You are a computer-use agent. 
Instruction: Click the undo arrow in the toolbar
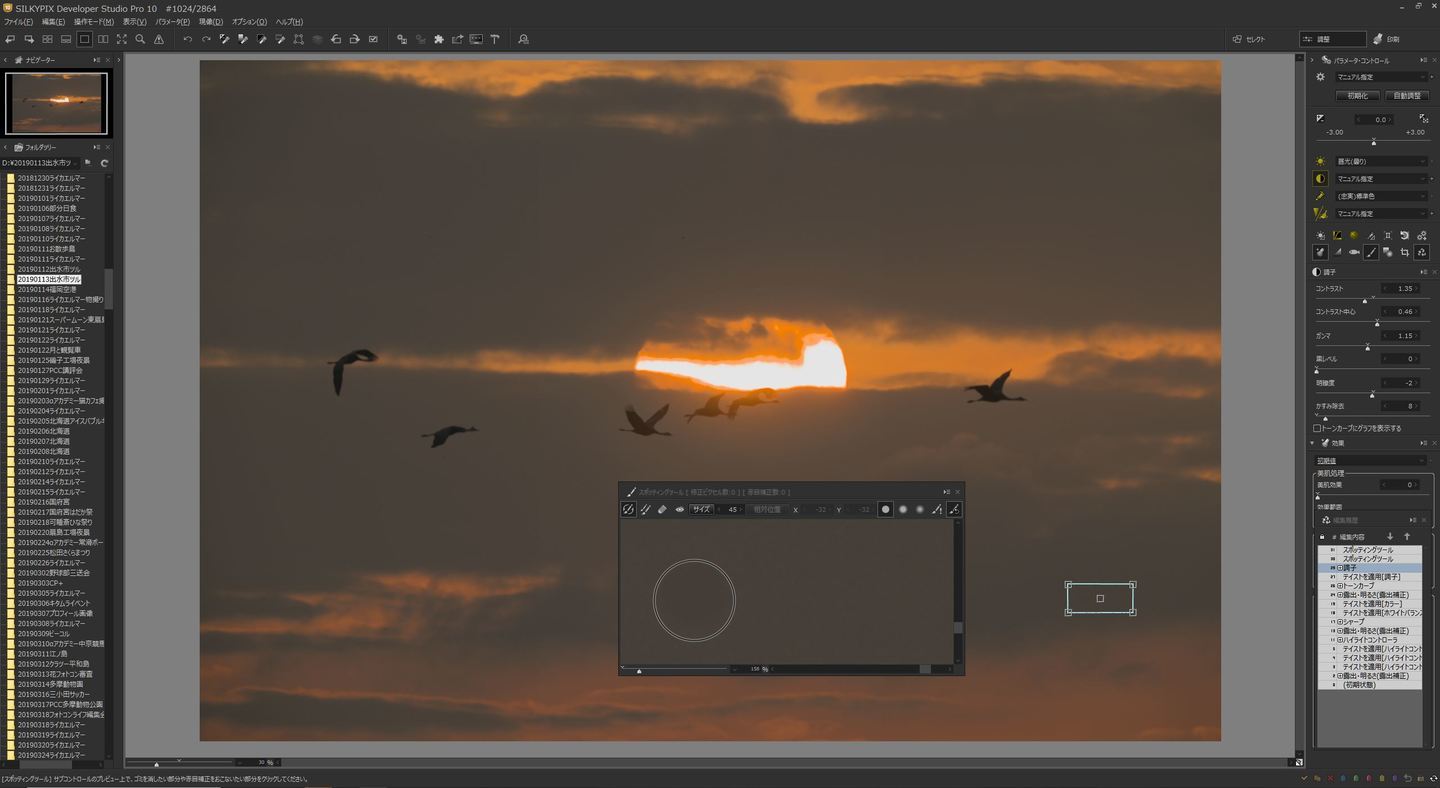coord(187,39)
